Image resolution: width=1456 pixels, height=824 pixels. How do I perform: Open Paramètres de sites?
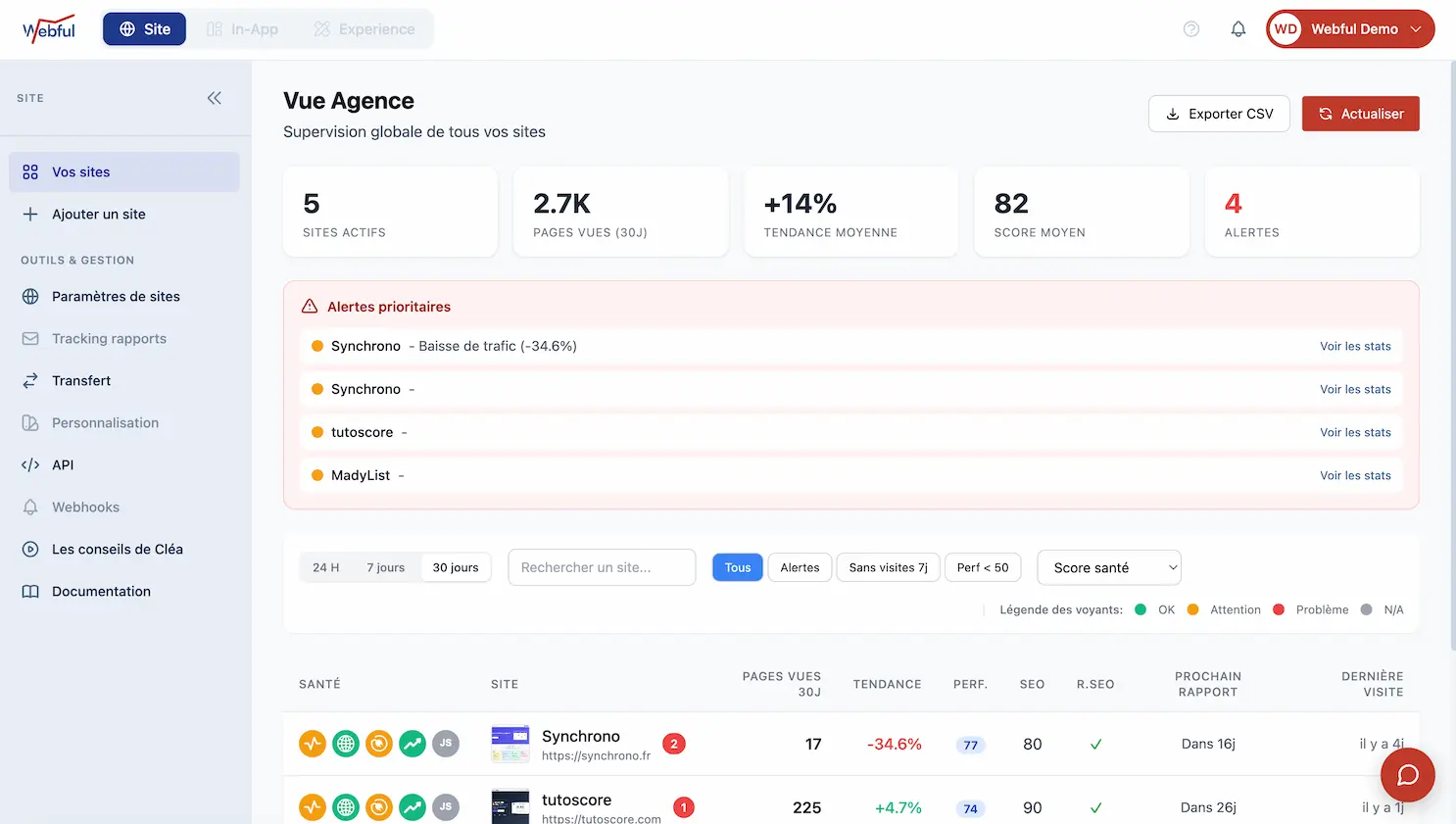(124, 296)
